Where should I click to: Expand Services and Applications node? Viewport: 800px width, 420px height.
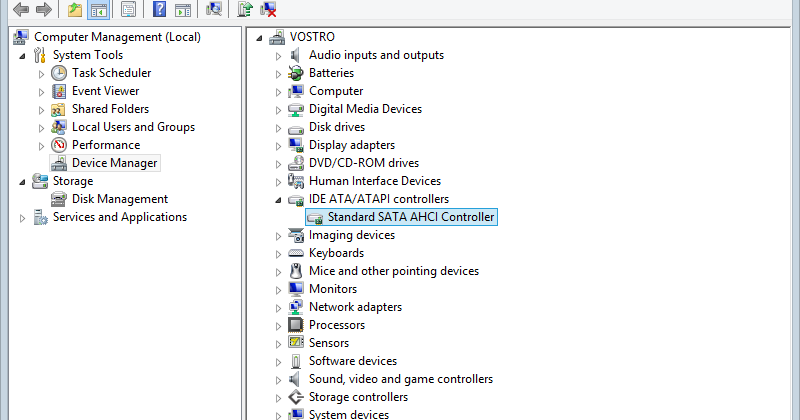click(22, 218)
